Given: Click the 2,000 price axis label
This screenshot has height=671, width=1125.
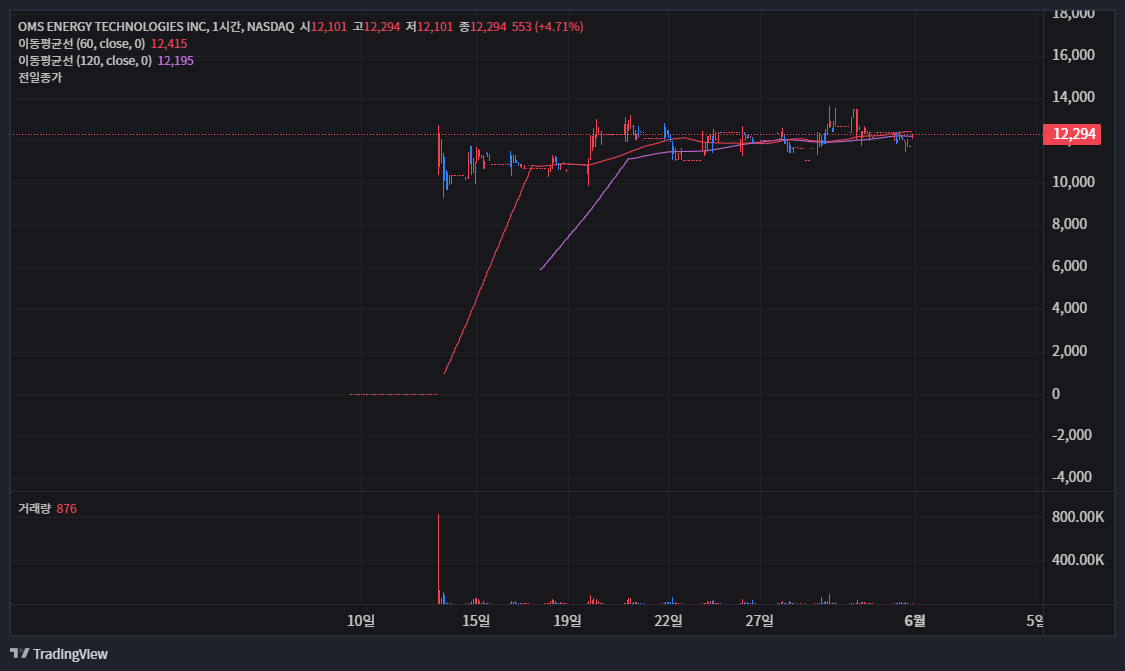Looking at the screenshot, I should pyautogui.click(x=1070, y=351).
